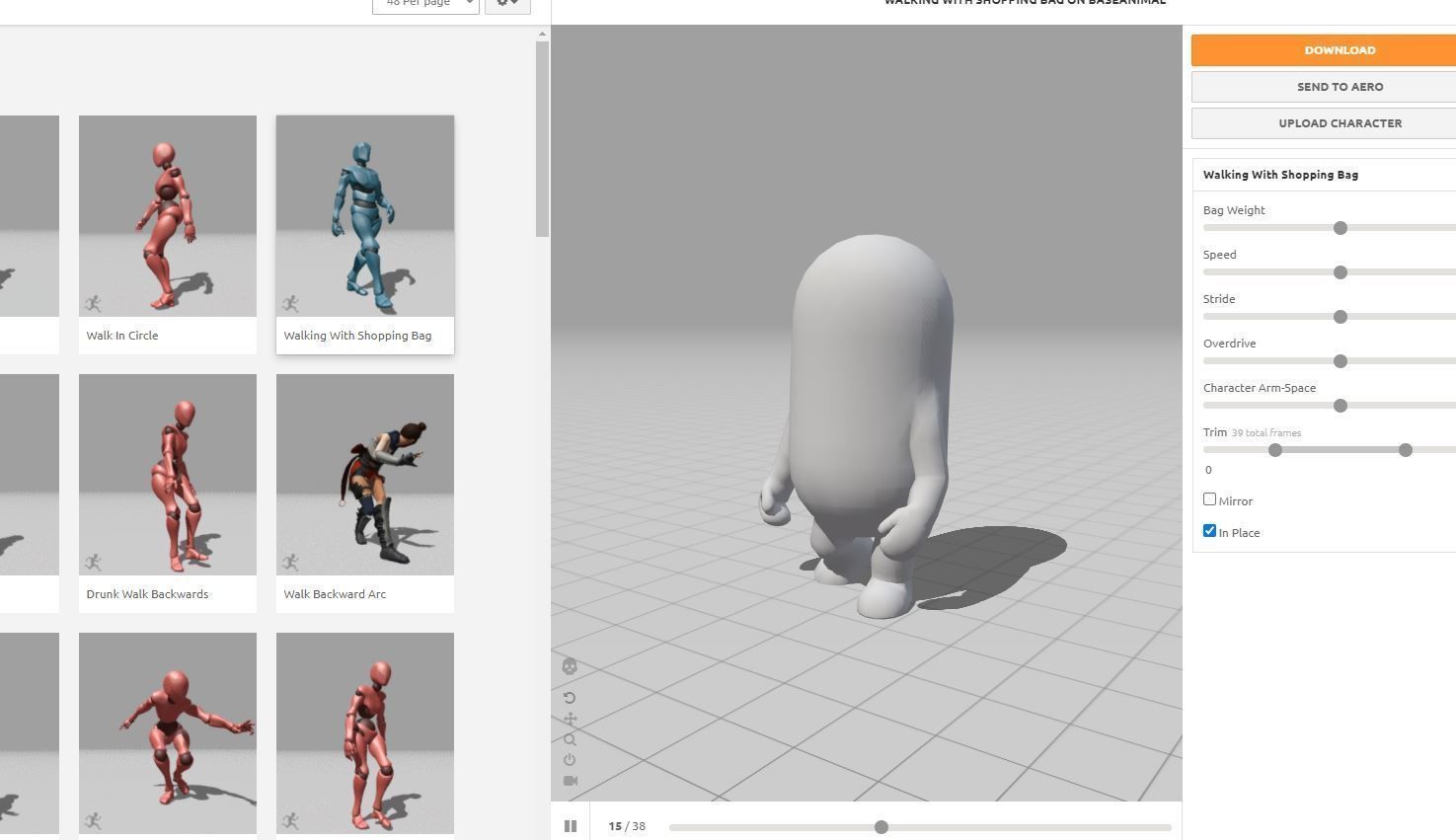Click the '15 / 38' frame counter
This screenshot has width=1456, height=840.
[627, 826]
